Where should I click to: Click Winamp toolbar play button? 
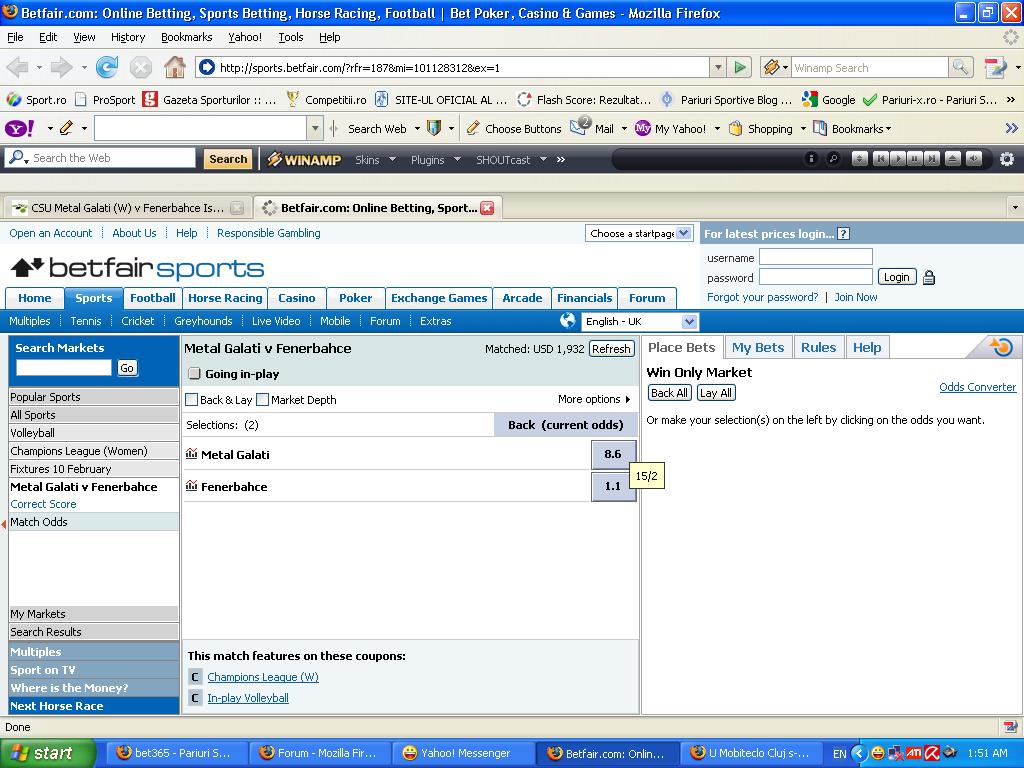coord(898,159)
